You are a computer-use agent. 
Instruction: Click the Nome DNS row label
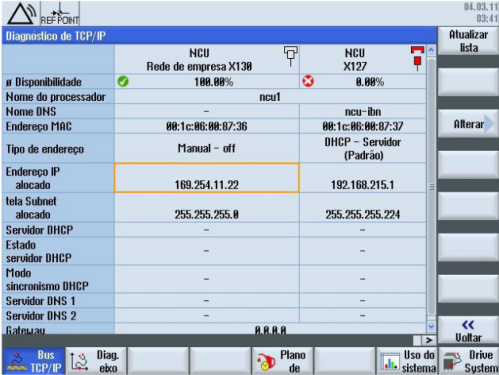31,112
